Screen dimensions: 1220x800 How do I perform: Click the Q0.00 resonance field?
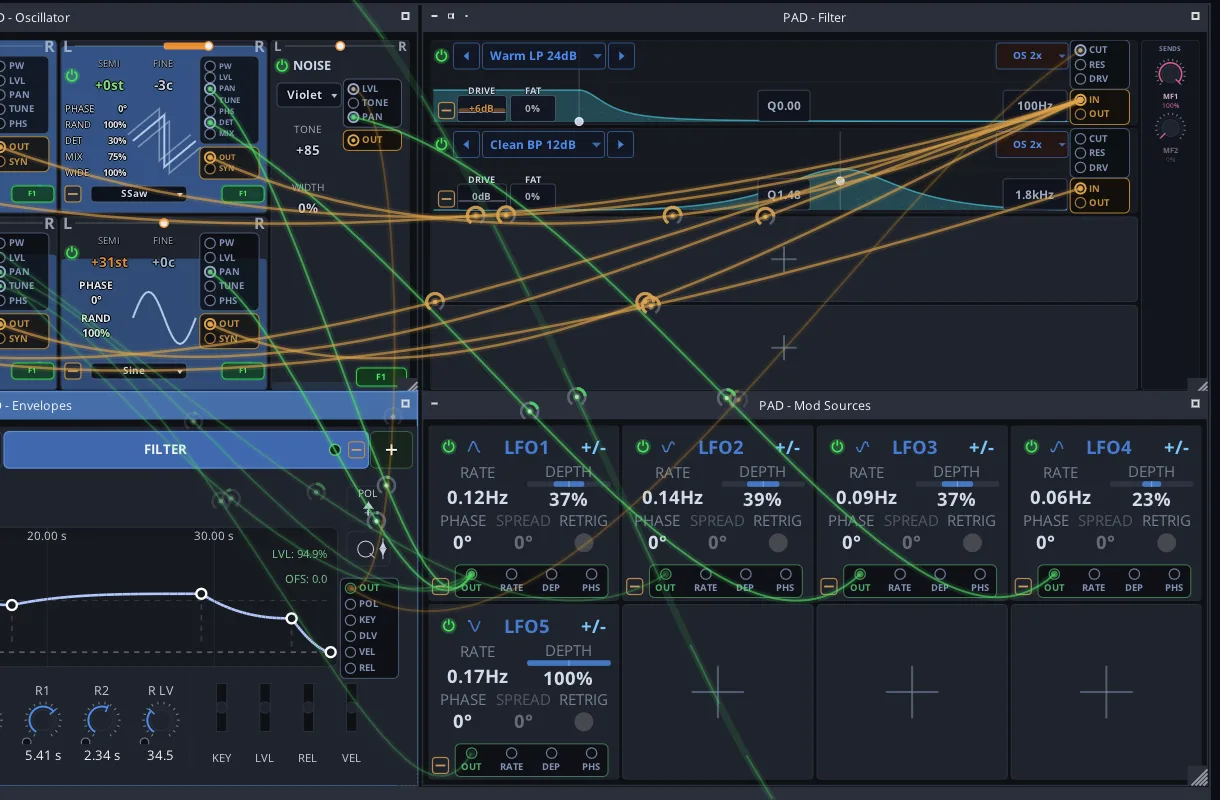[x=784, y=106]
